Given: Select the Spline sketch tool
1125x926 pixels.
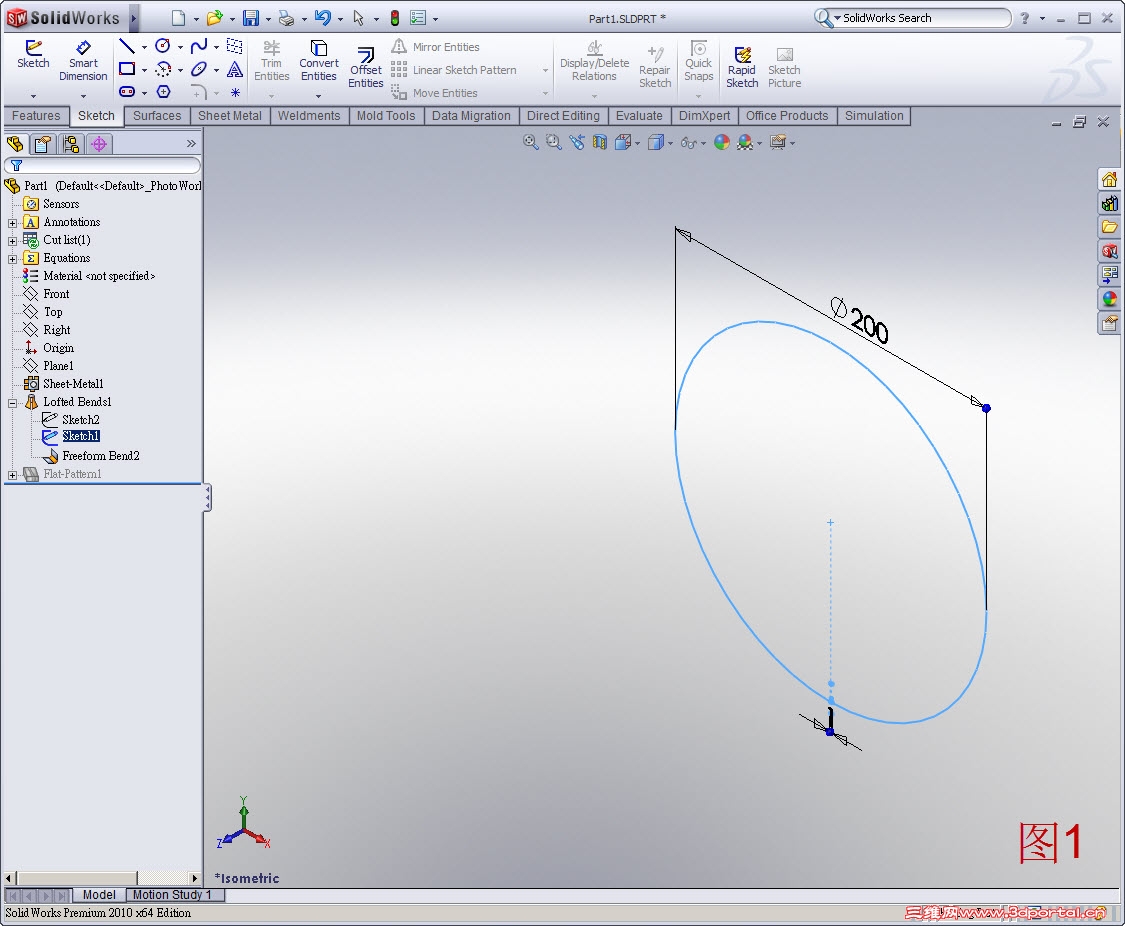Looking at the screenshot, I should pyautogui.click(x=199, y=47).
